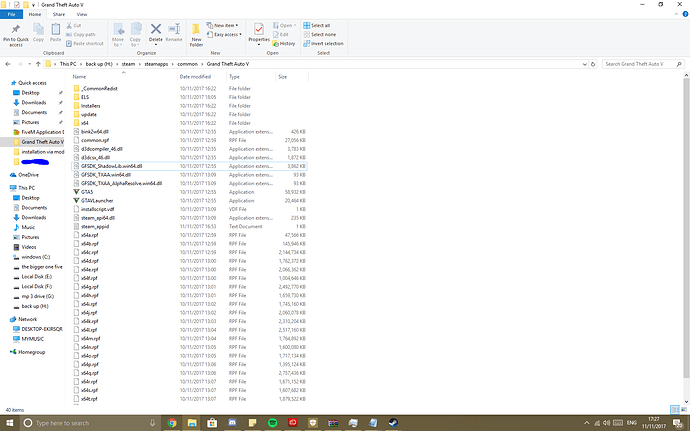
Task: Select the GTAVLauncher application file
Action: [97, 201]
